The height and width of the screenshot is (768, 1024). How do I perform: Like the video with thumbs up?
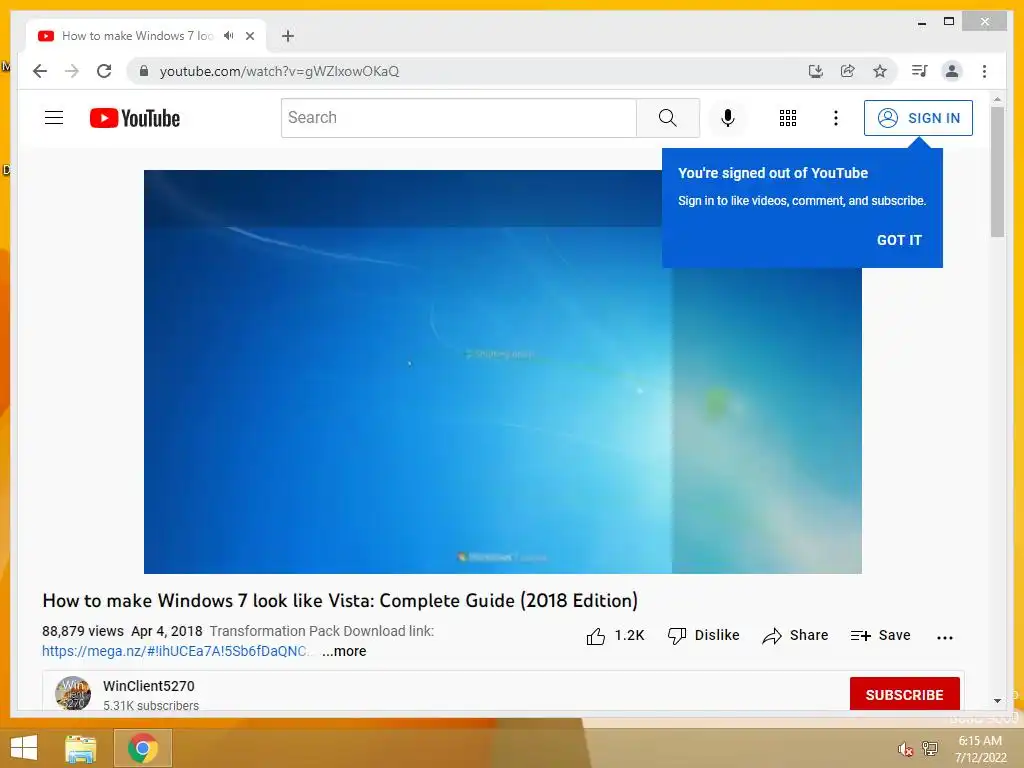[x=614, y=635]
